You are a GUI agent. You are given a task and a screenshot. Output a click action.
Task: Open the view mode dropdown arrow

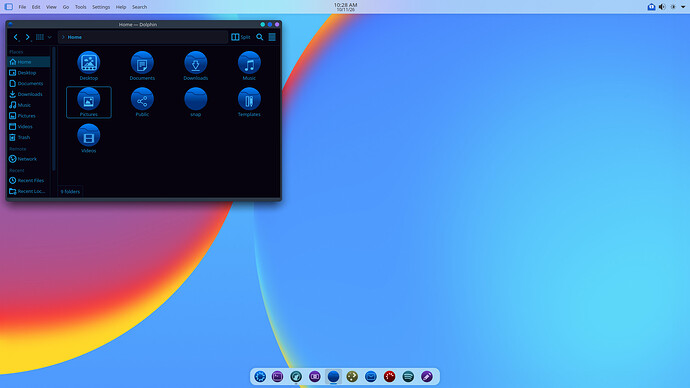[x=49, y=37]
